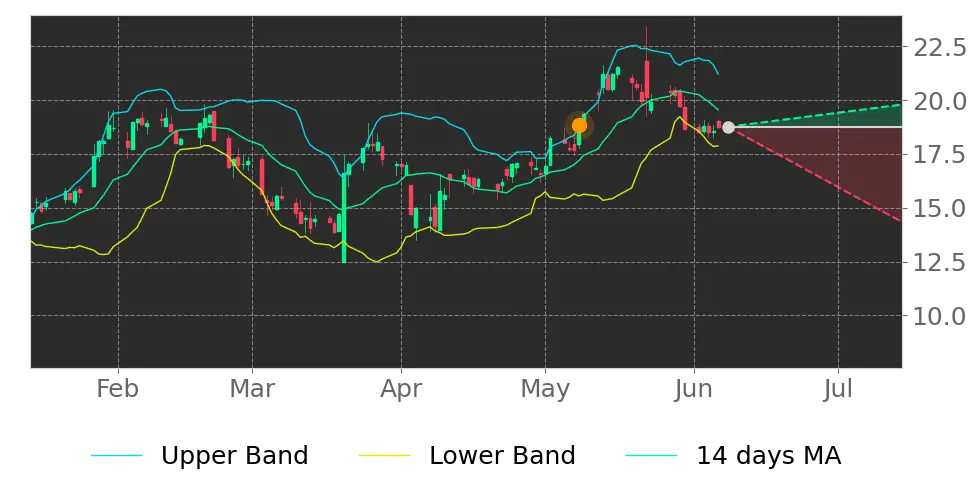The image size is (972, 486).
Task: Click the Feb axis label
Action: click(118, 389)
